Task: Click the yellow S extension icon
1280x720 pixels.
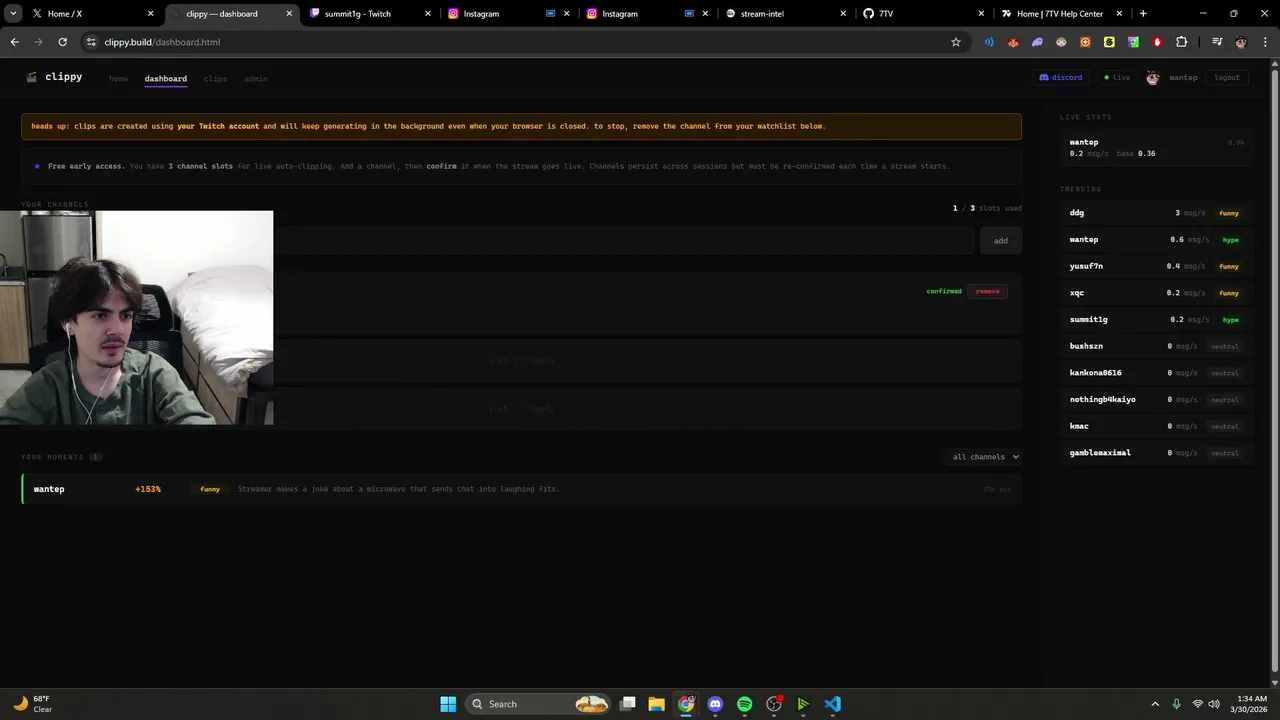Action: point(1109,42)
